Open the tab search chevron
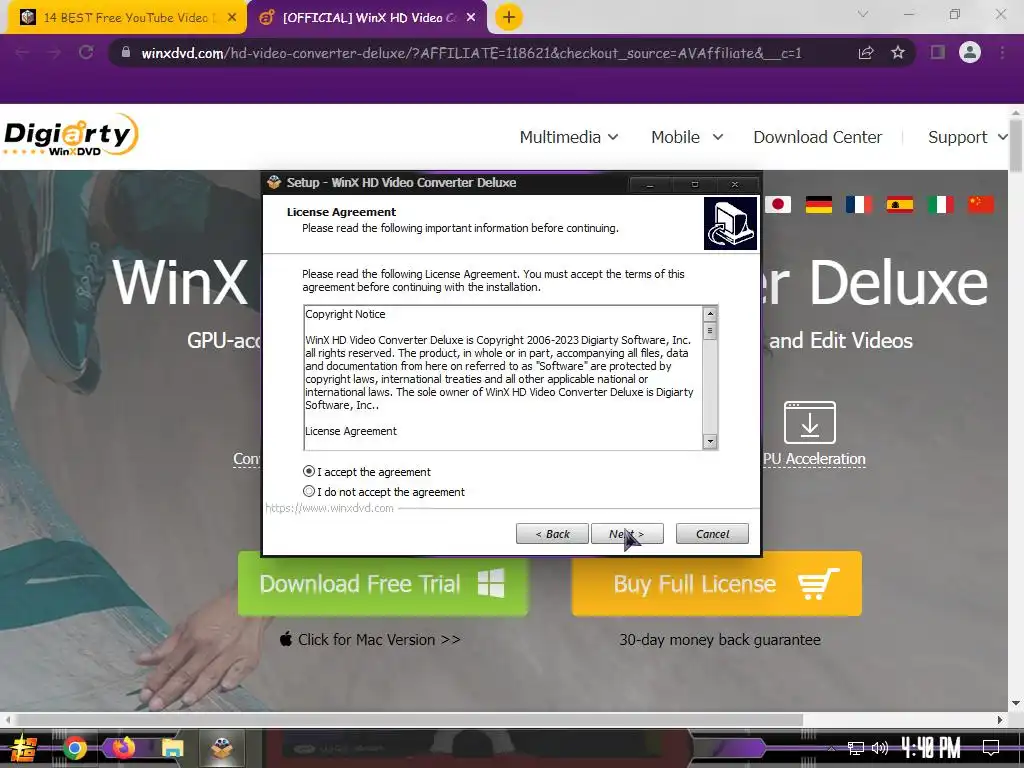The image size is (1024, 768). 863,14
